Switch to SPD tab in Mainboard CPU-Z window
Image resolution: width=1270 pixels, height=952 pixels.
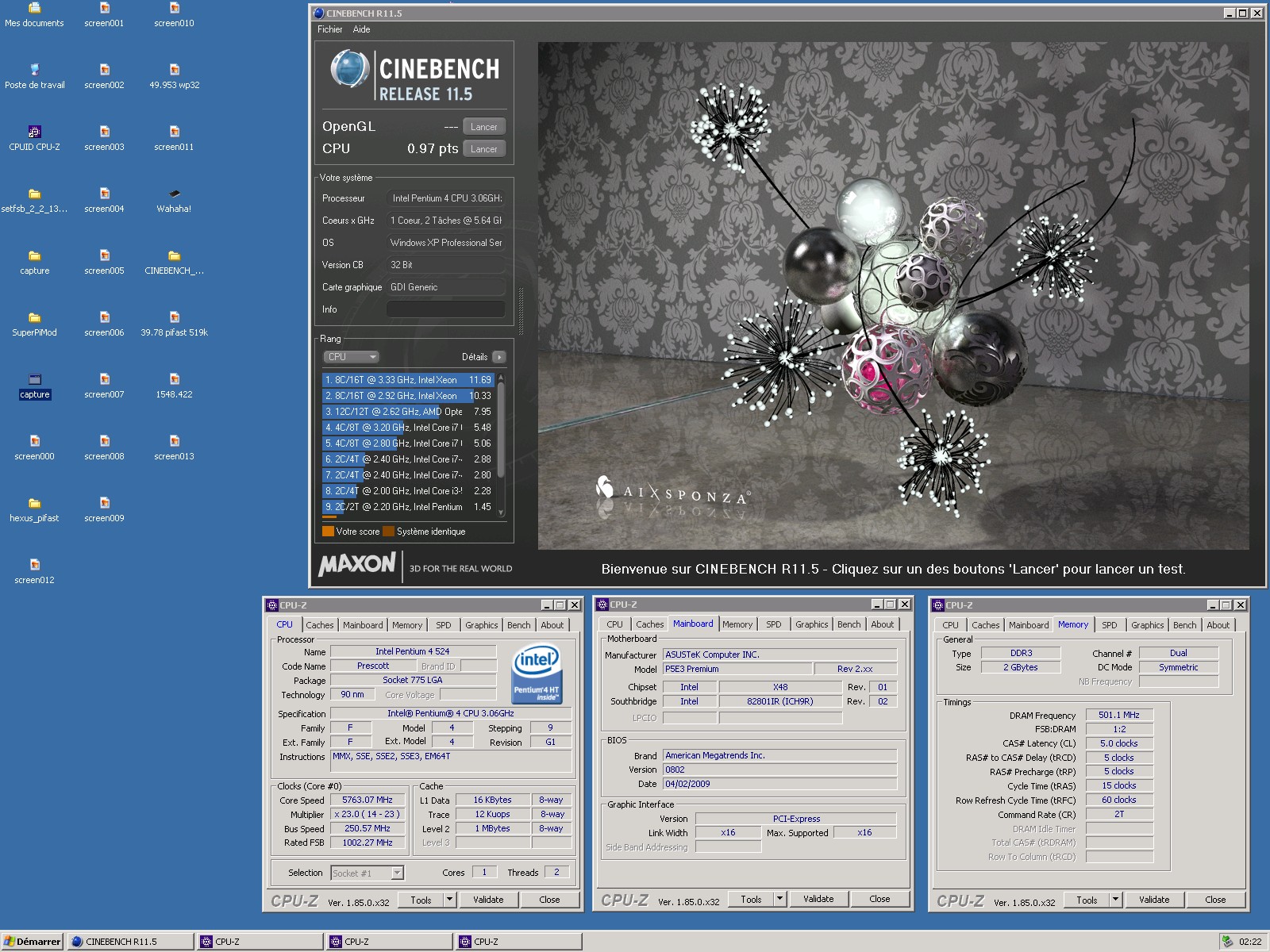(773, 624)
